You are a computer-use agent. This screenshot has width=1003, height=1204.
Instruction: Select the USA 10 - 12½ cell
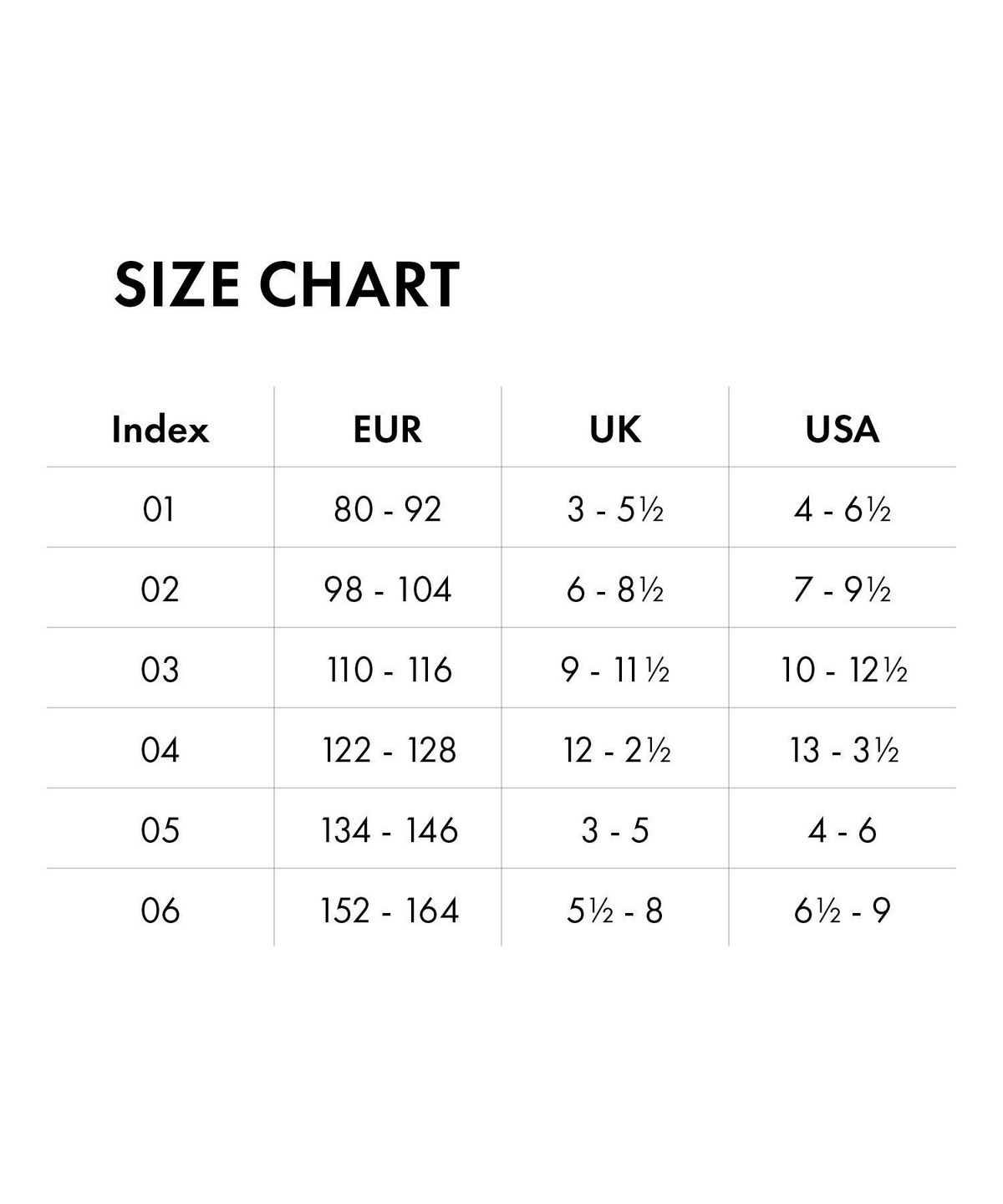click(x=844, y=670)
